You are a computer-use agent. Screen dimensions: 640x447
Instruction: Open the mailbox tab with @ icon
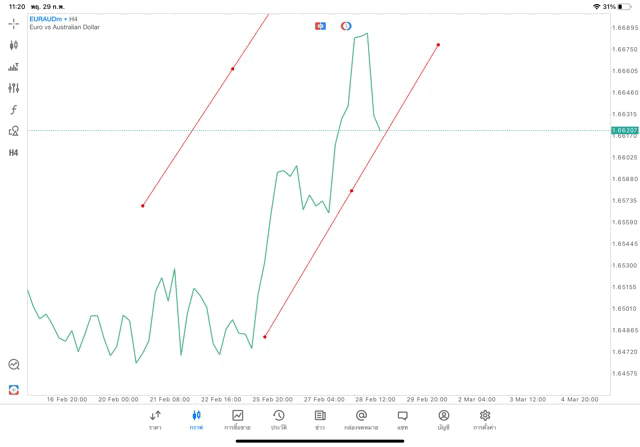(361, 419)
